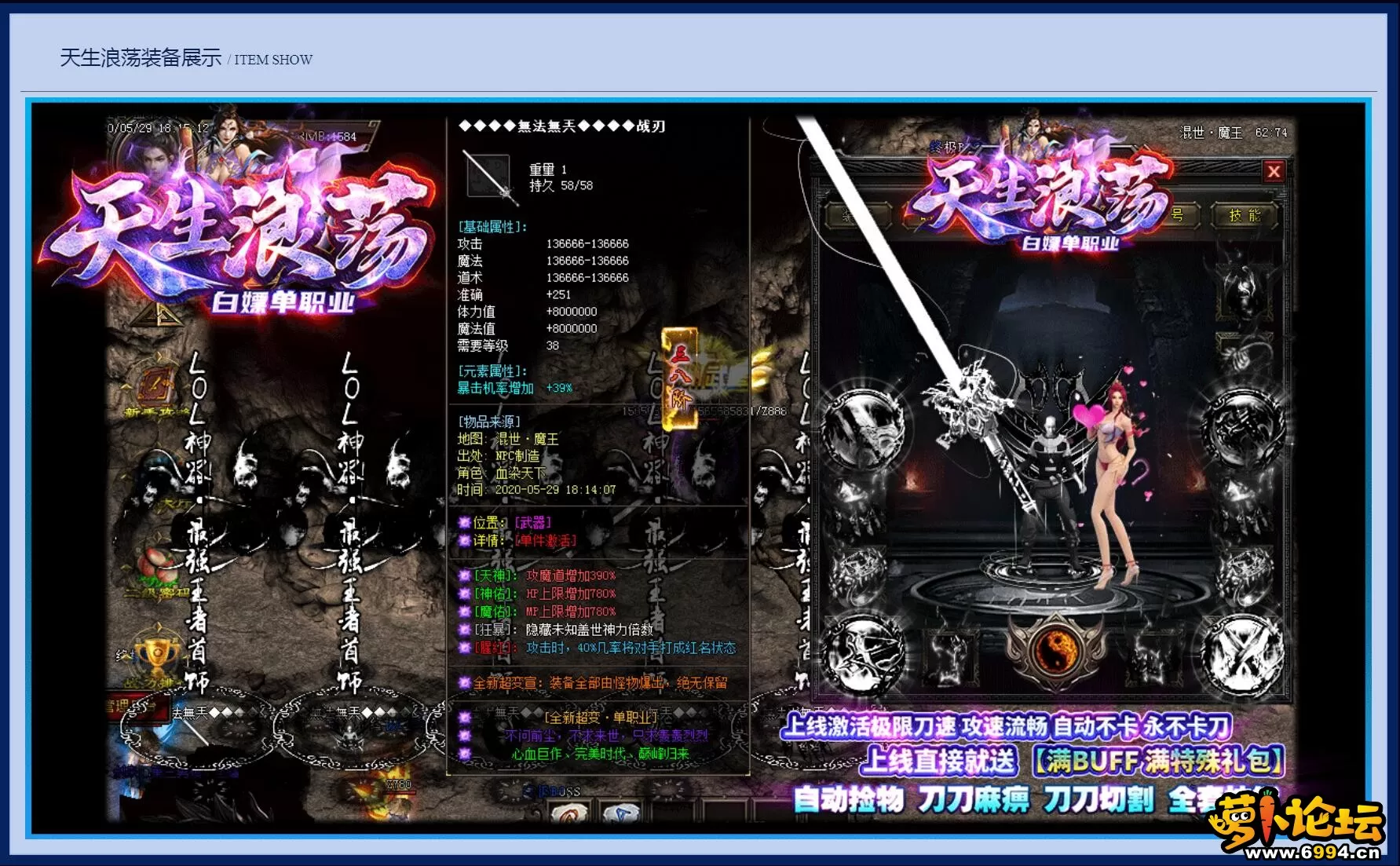Click the 时间 2020-05-29 18:14:07 row
The height and width of the screenshot is (866, 1400).
pos(536,490)
